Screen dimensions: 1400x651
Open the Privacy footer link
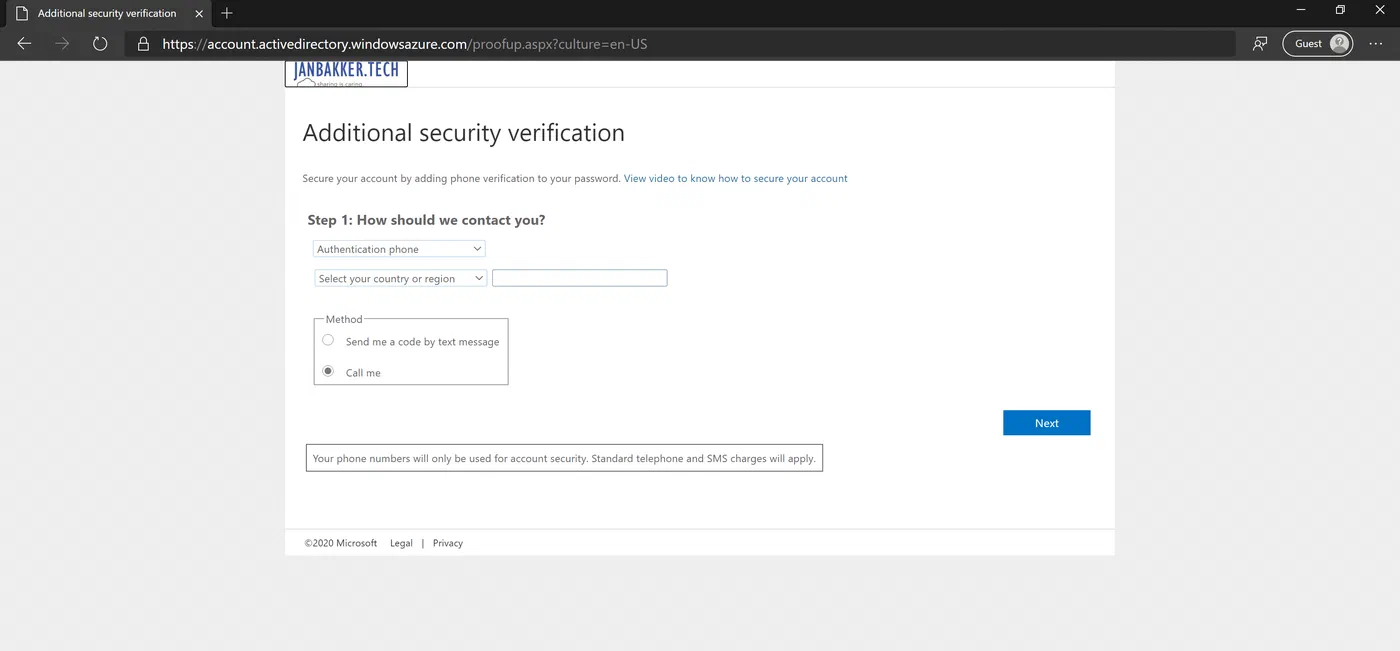coord(448,543)
